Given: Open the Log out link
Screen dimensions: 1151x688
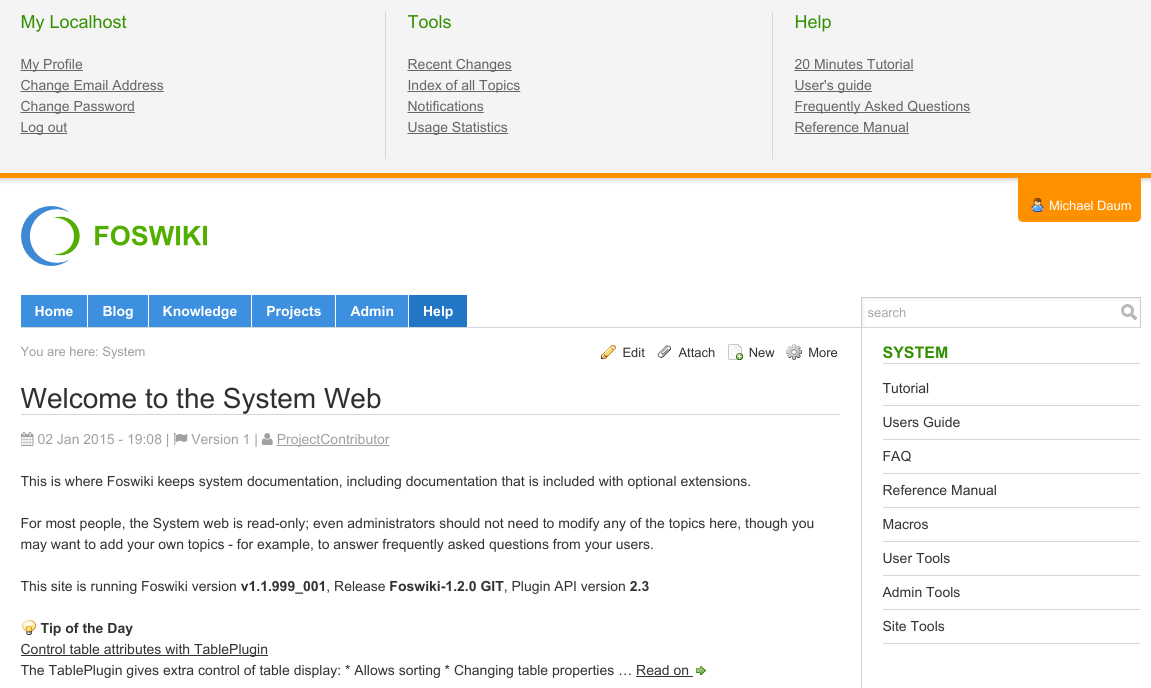Looking at the screenshot, I should tap(44, 127).
